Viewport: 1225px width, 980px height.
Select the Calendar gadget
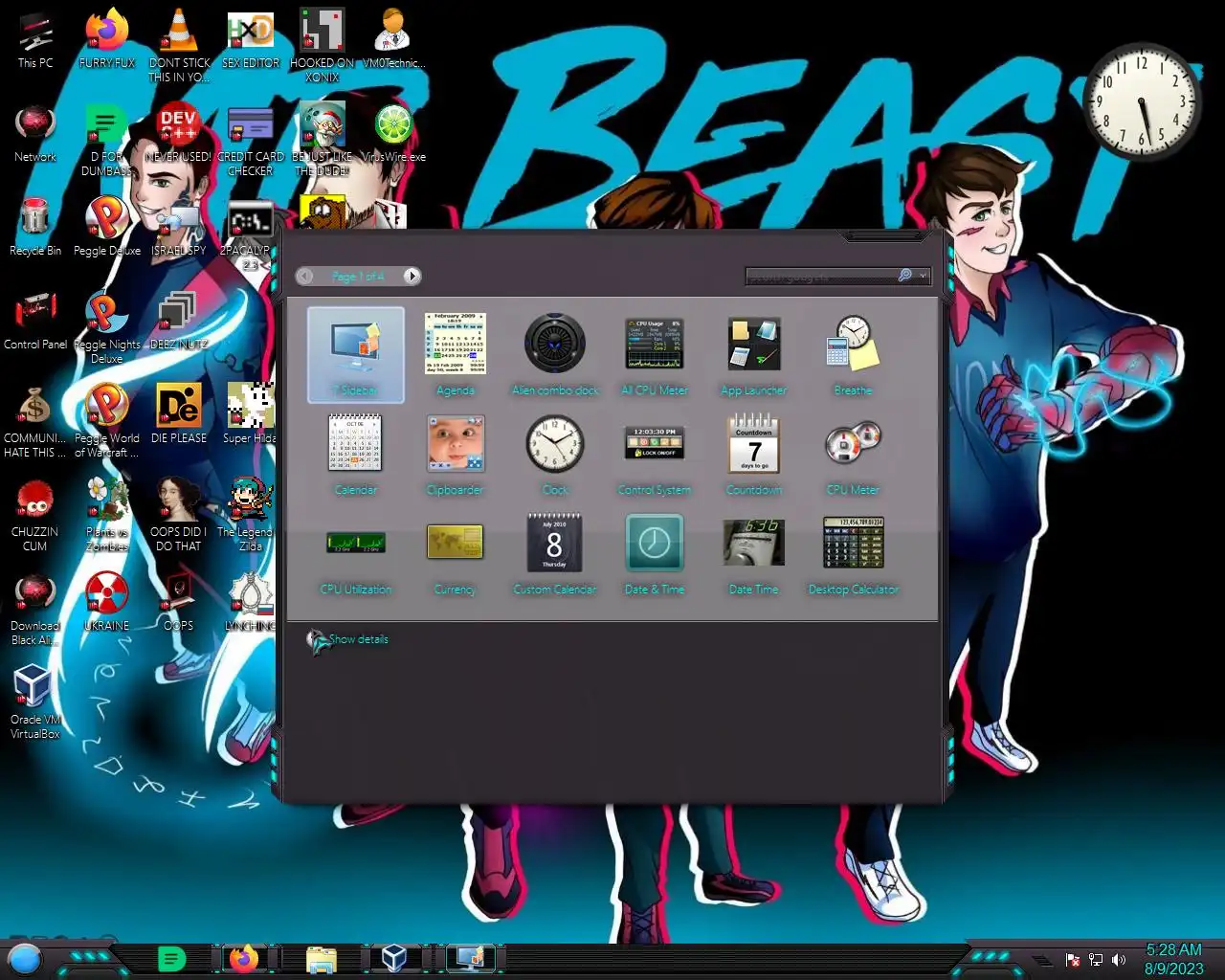pos(356,455)
